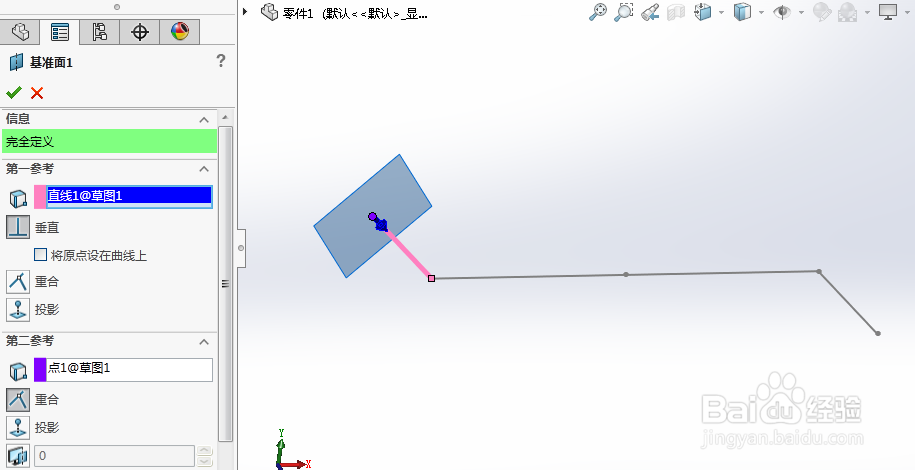
Task: Cancel plane creation with the red X
Action: [x=37, y=93]
